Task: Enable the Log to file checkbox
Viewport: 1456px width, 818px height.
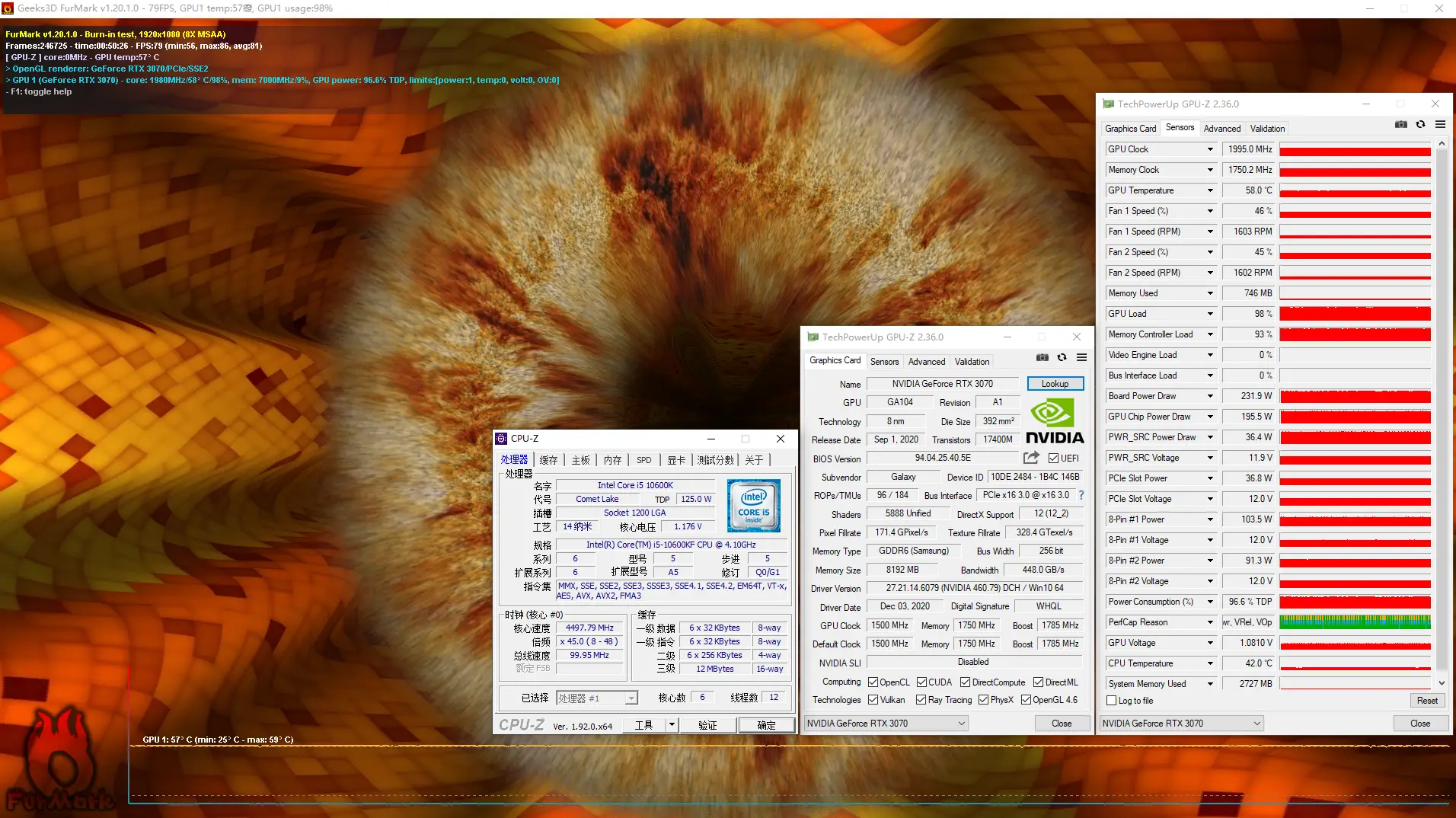Action: 1111,701
